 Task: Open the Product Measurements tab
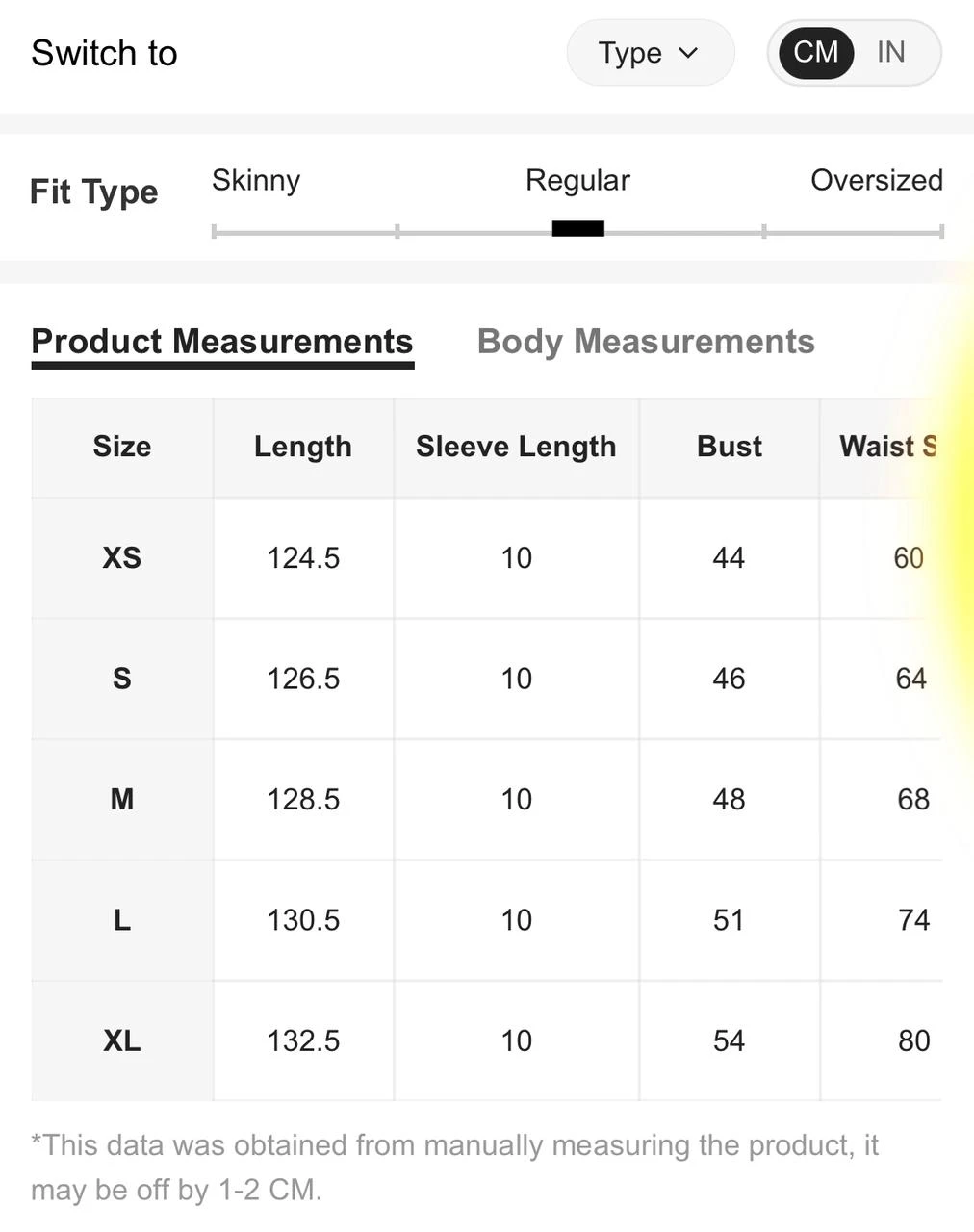click(222, 342)
